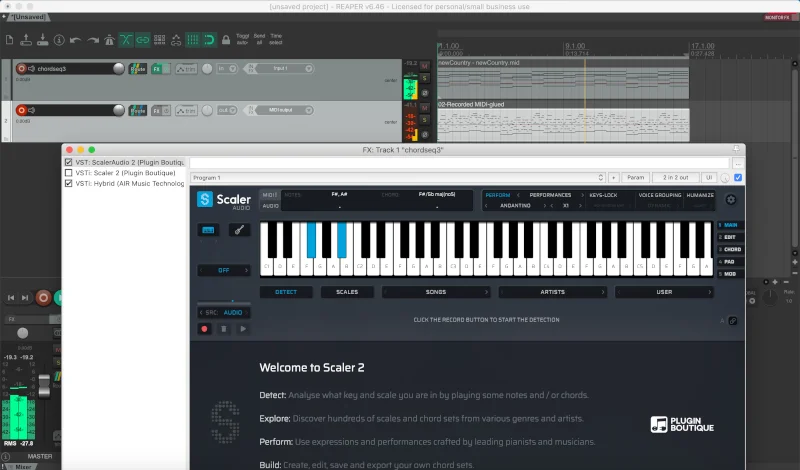Viewport: 800px width, 470px height.
Task: Click Scaler DETECT button
Action: click(286, 292)
